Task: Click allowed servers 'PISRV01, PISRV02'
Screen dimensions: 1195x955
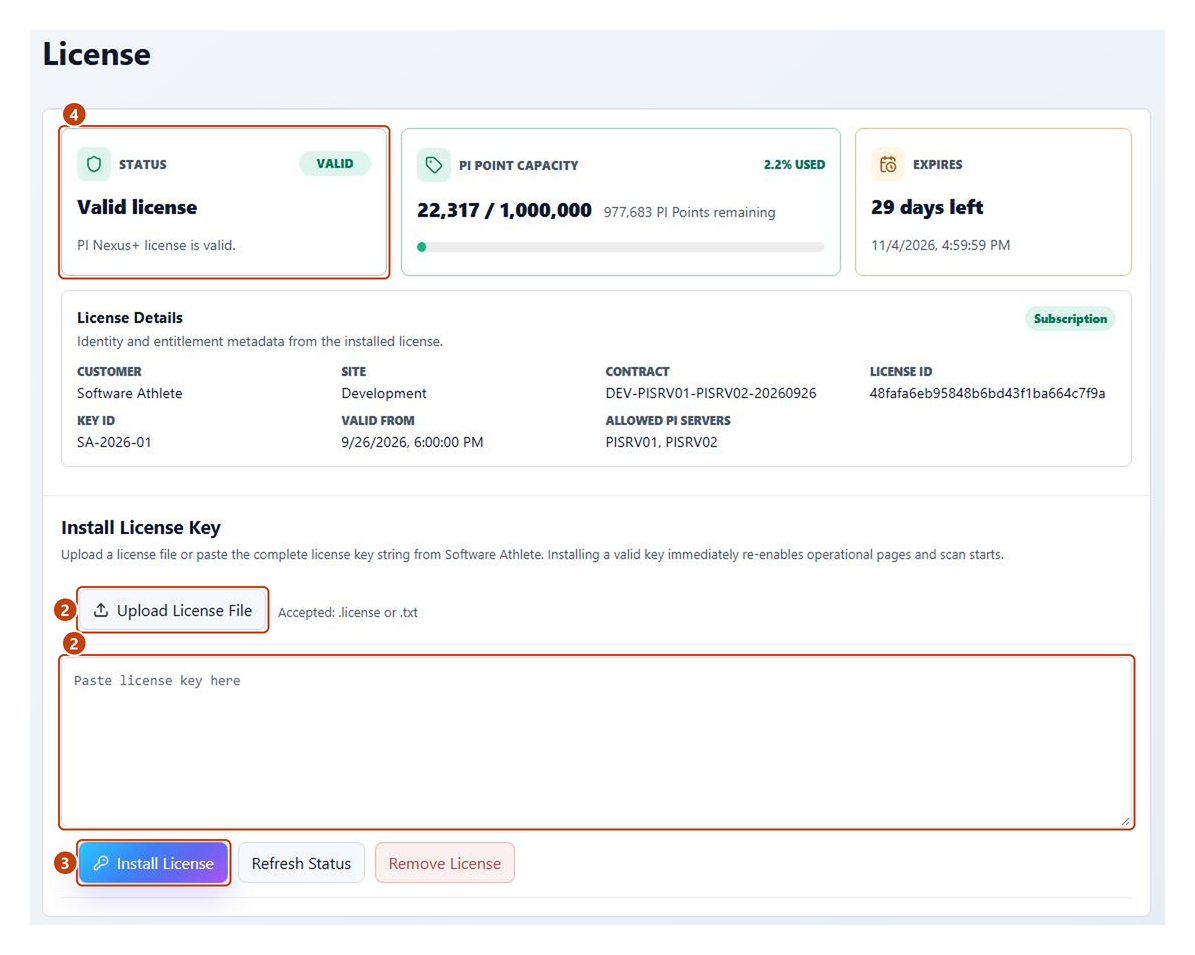Action: click(x=661, y=442)
